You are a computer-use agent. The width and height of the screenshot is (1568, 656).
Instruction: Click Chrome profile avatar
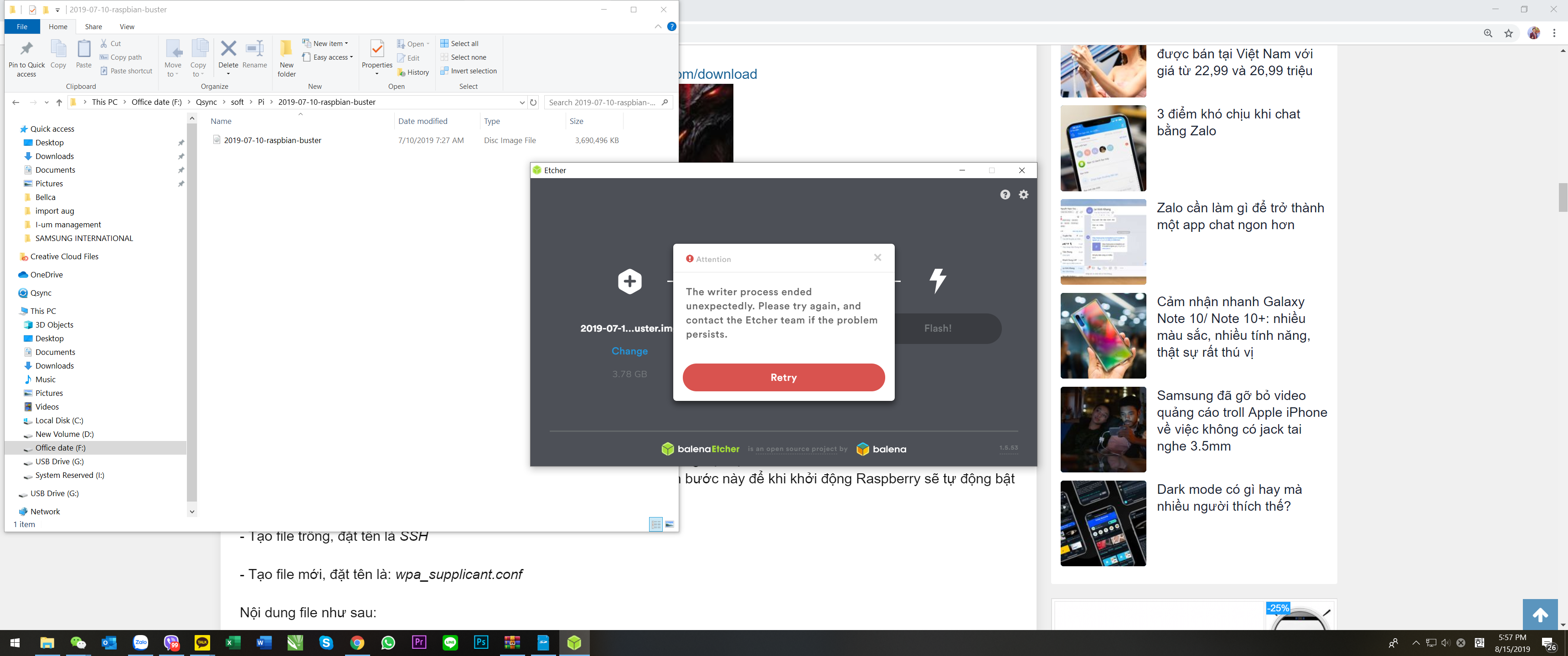click(1533, 33)
